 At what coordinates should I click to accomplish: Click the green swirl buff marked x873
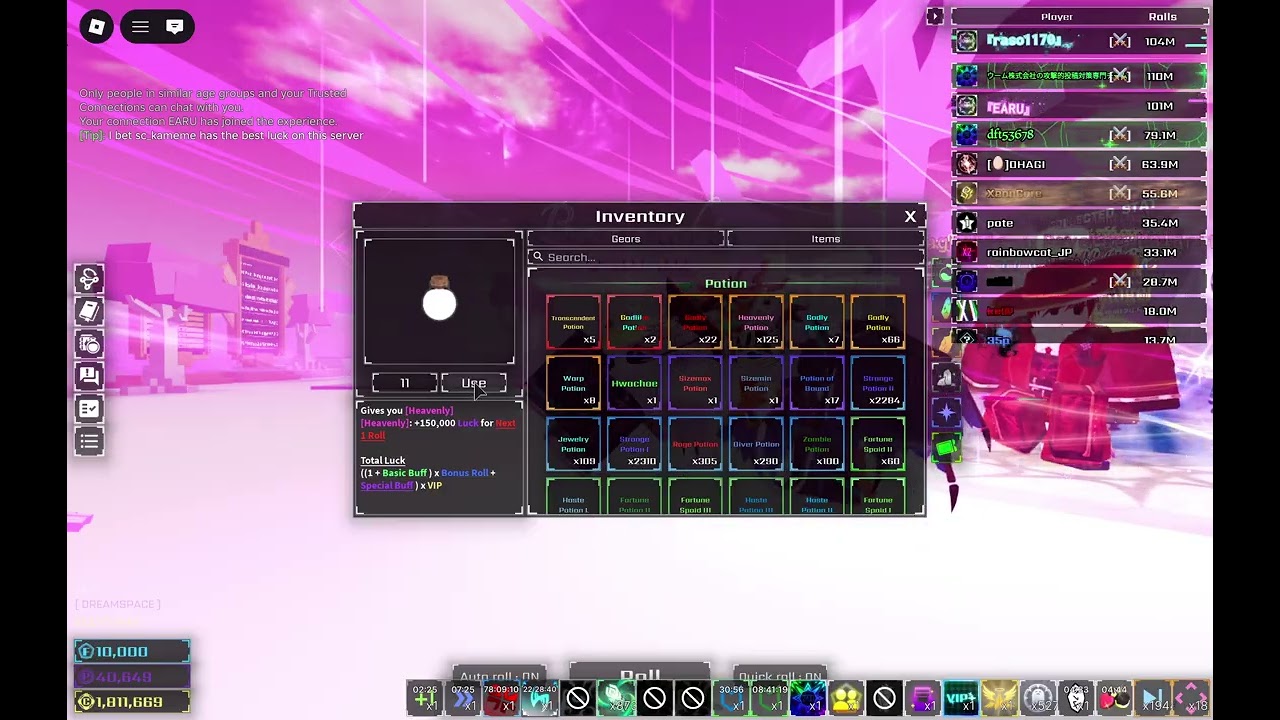pyautogui.click(x=616, y=698)
